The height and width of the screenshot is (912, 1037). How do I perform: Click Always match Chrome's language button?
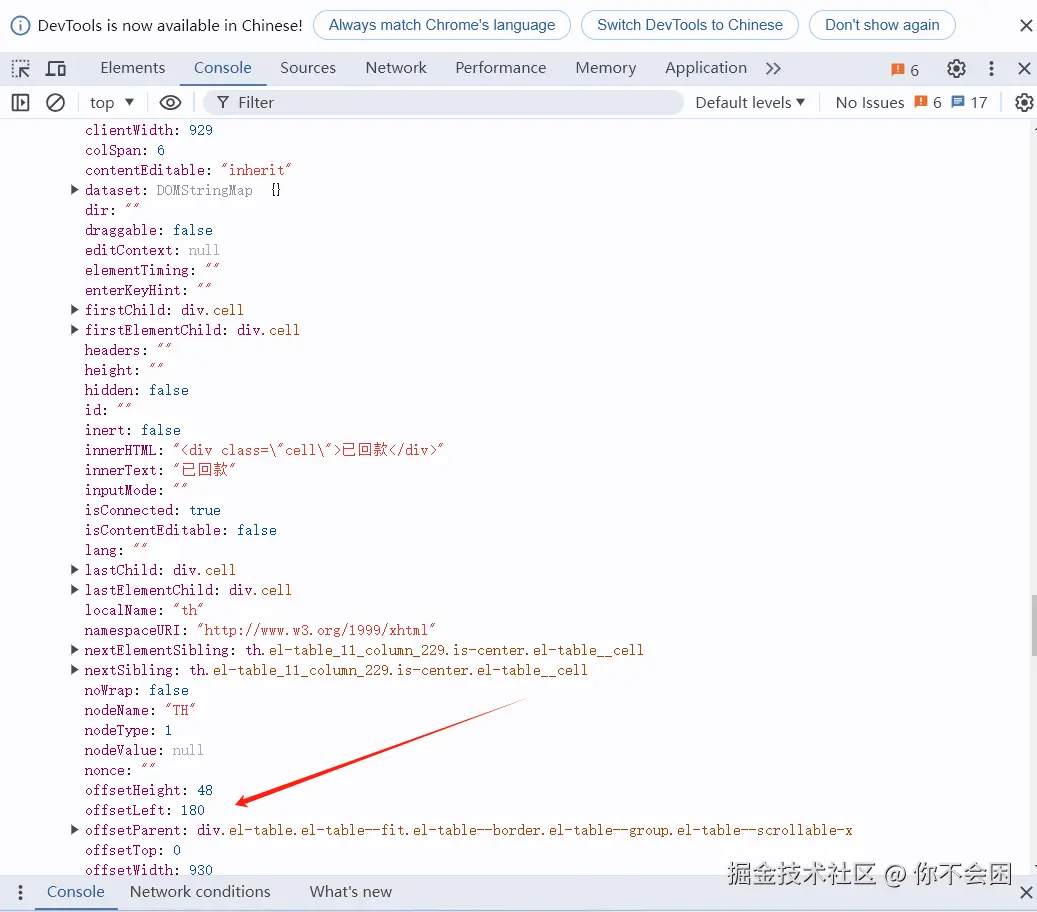tap(442, 25)
